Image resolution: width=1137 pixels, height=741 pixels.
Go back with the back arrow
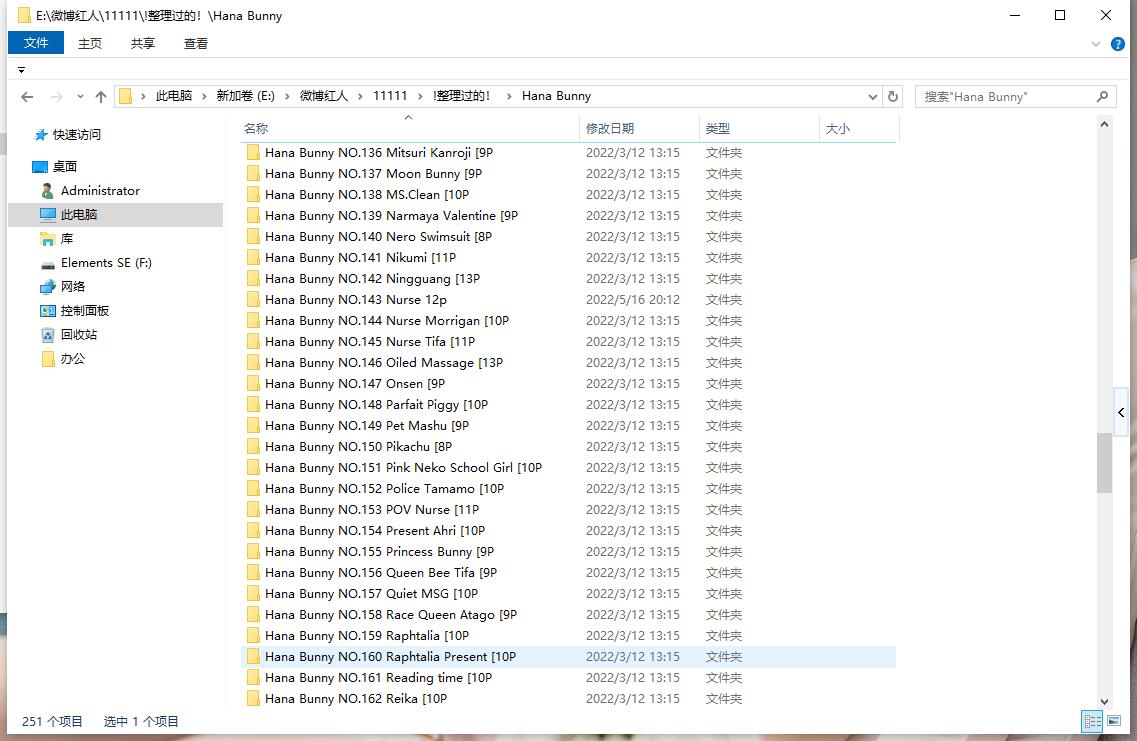coord(27,96)
